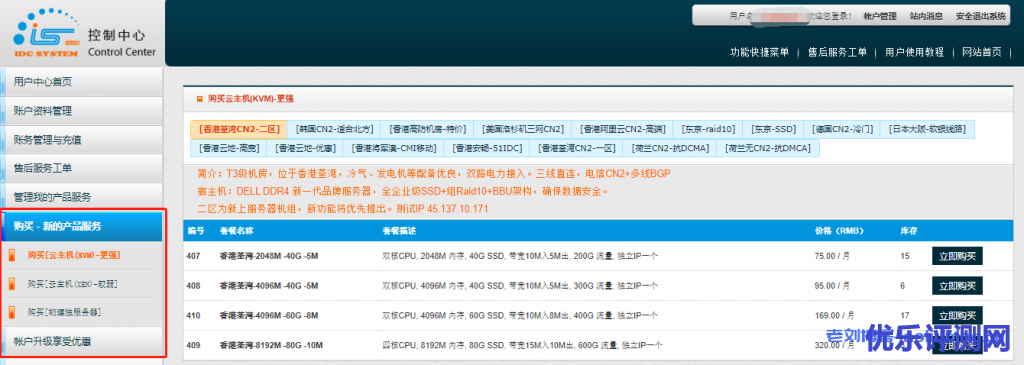
Task: Switch to the 德国CN2-冷门 tab
Action: click(841, 129)
